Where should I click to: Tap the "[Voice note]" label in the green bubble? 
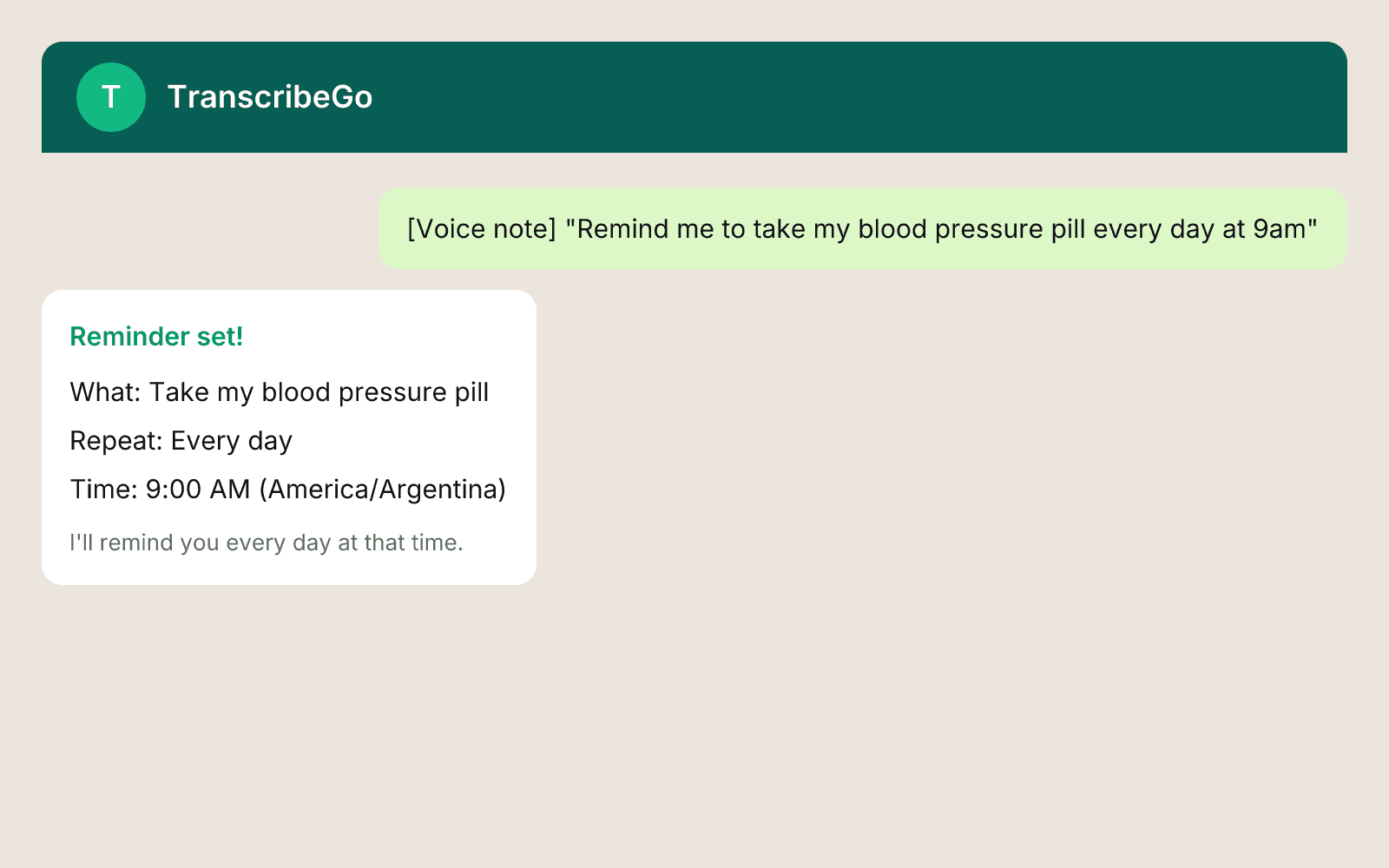(481, 228)
